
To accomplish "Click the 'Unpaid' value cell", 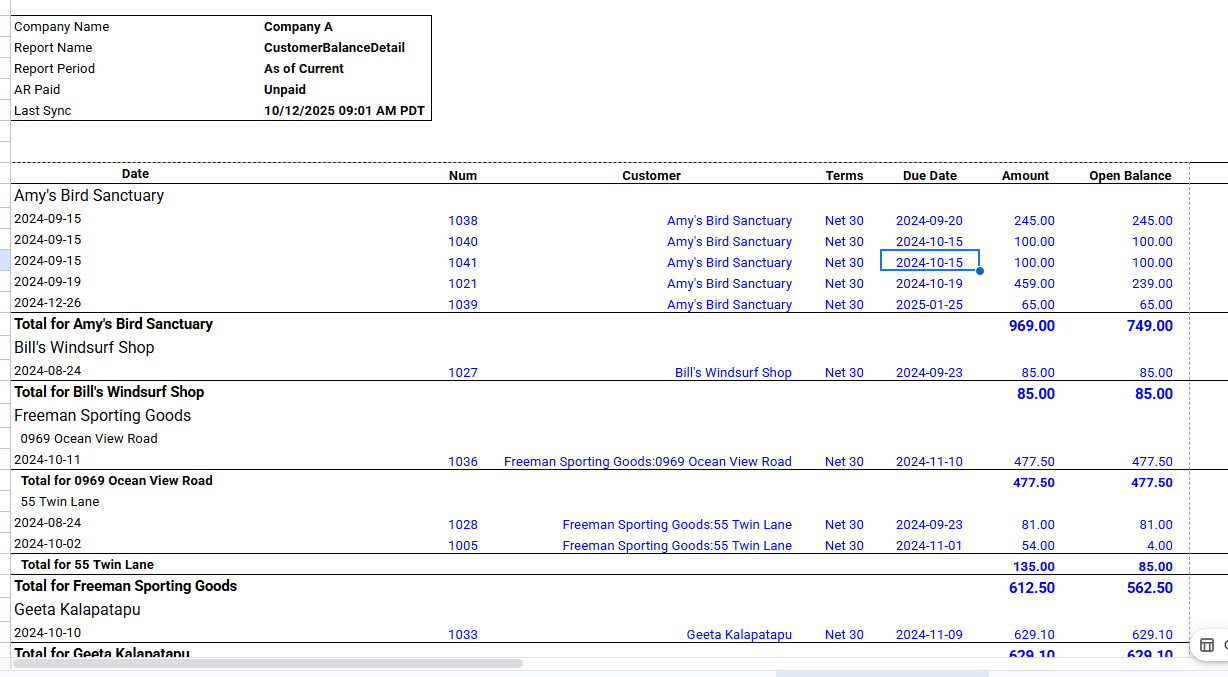I will click(x=285, y=90).
